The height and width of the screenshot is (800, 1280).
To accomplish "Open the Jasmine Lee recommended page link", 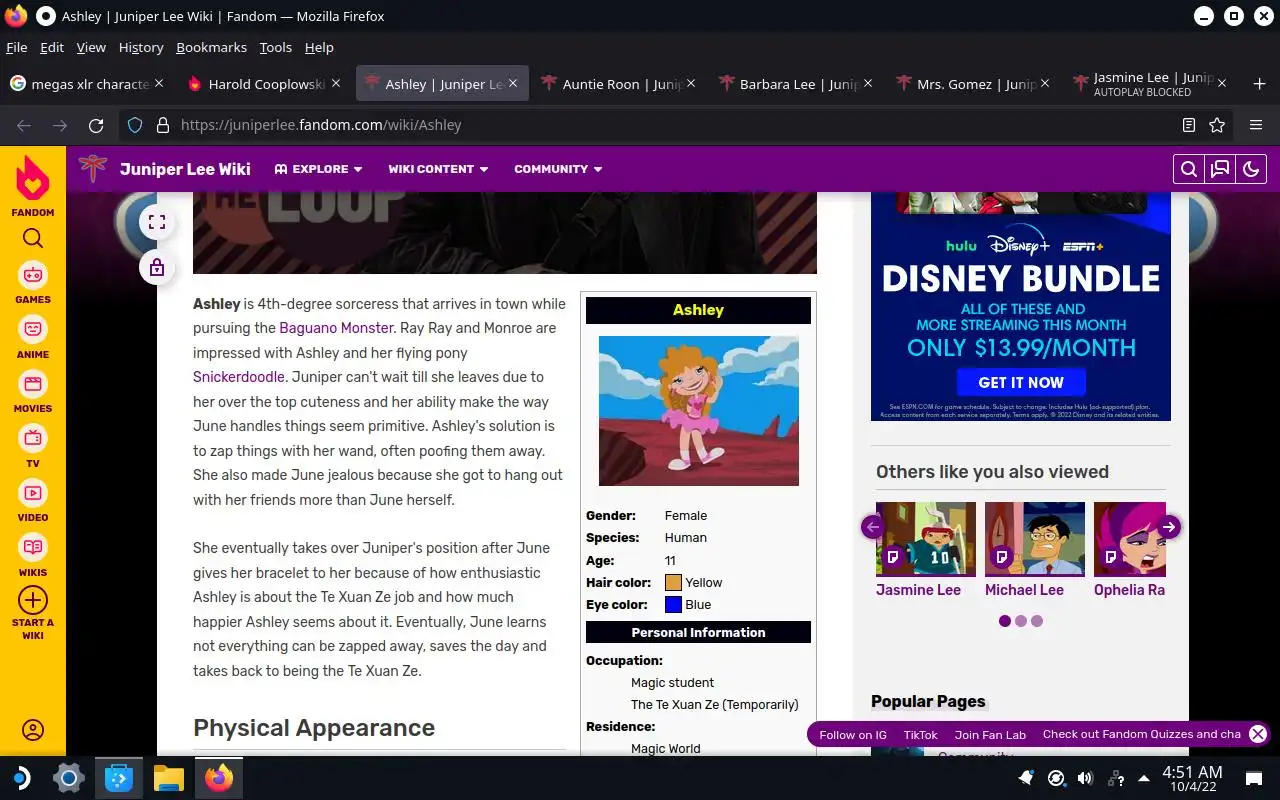I will pos(918,590).
